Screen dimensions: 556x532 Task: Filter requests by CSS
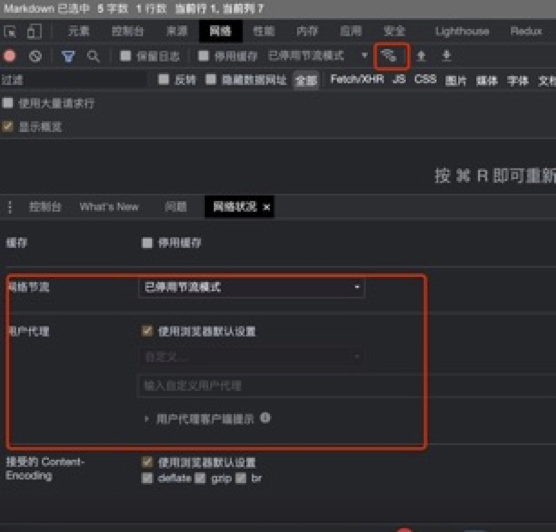coord(426,79)
